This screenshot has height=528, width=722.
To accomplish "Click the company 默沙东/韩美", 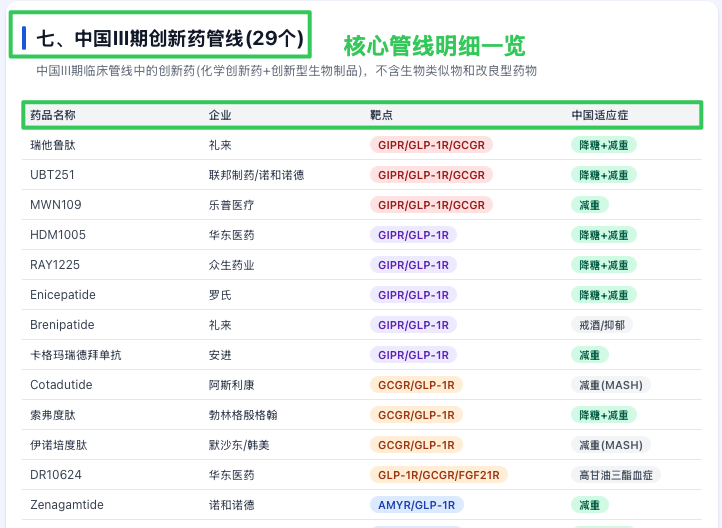I will (239, 445).
